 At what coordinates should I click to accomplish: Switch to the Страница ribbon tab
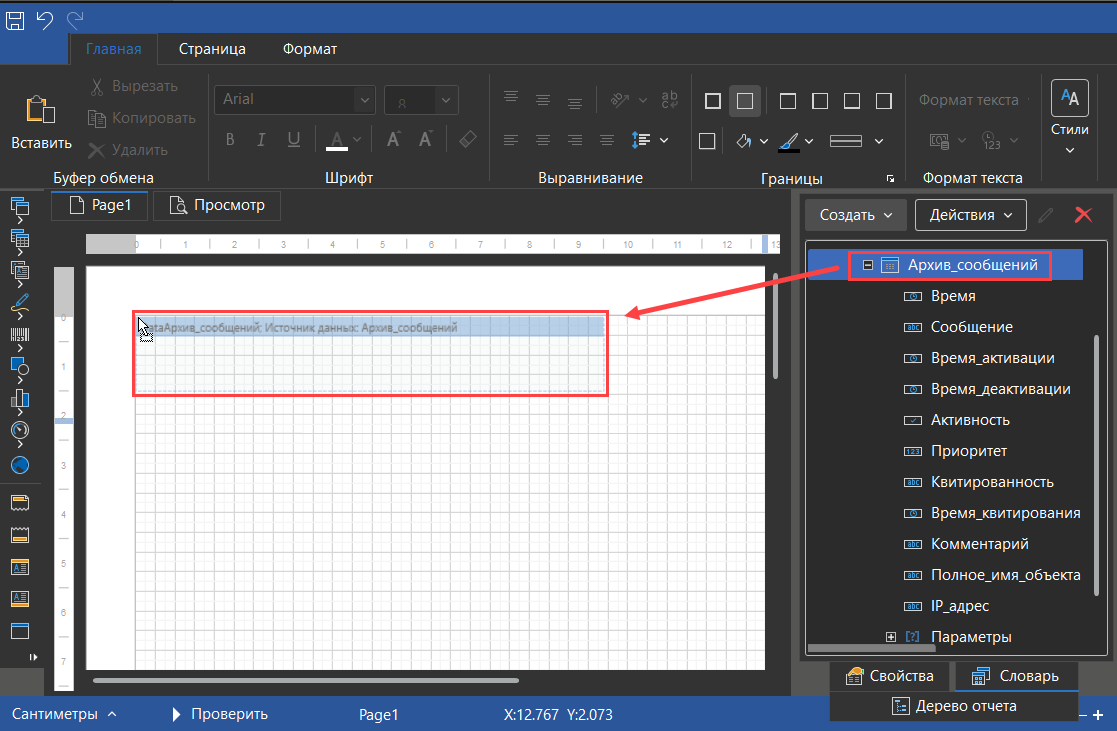[212, 48]
